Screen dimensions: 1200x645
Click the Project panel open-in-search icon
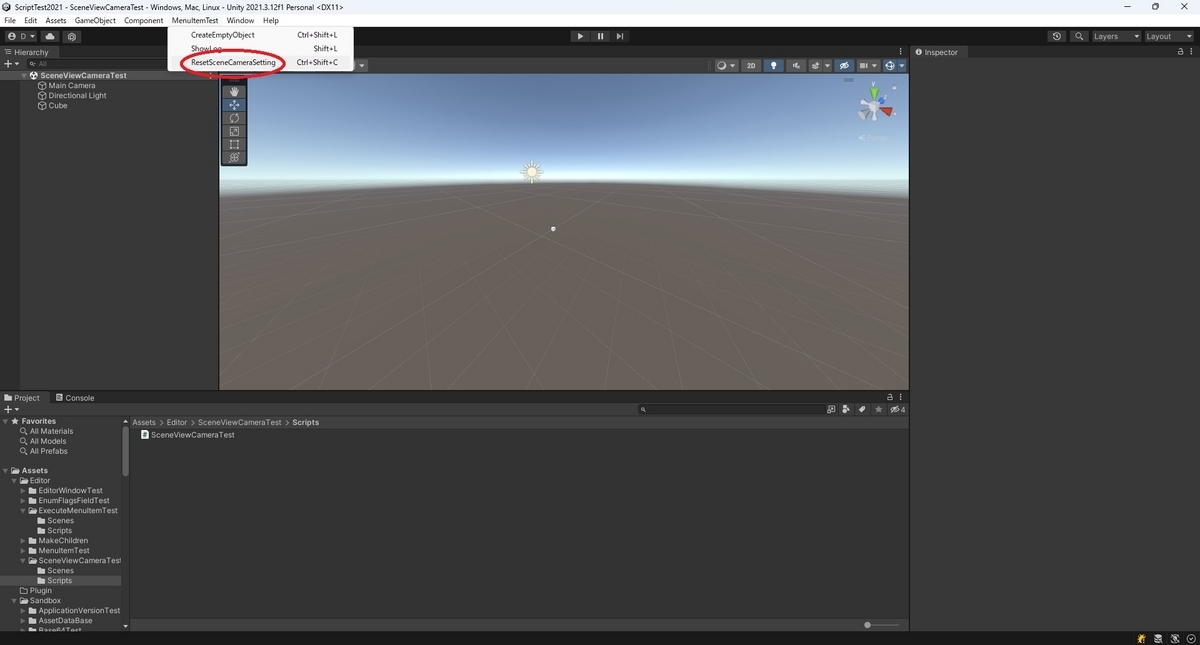pyautogui.click(x=831, y=409)
